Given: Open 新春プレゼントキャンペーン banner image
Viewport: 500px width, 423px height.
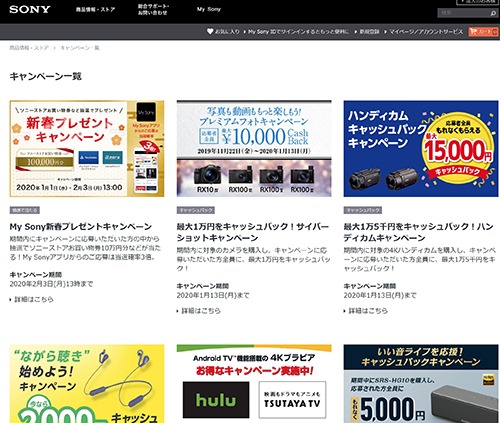Looking at the screenshot, I should [x=87, y=148].
